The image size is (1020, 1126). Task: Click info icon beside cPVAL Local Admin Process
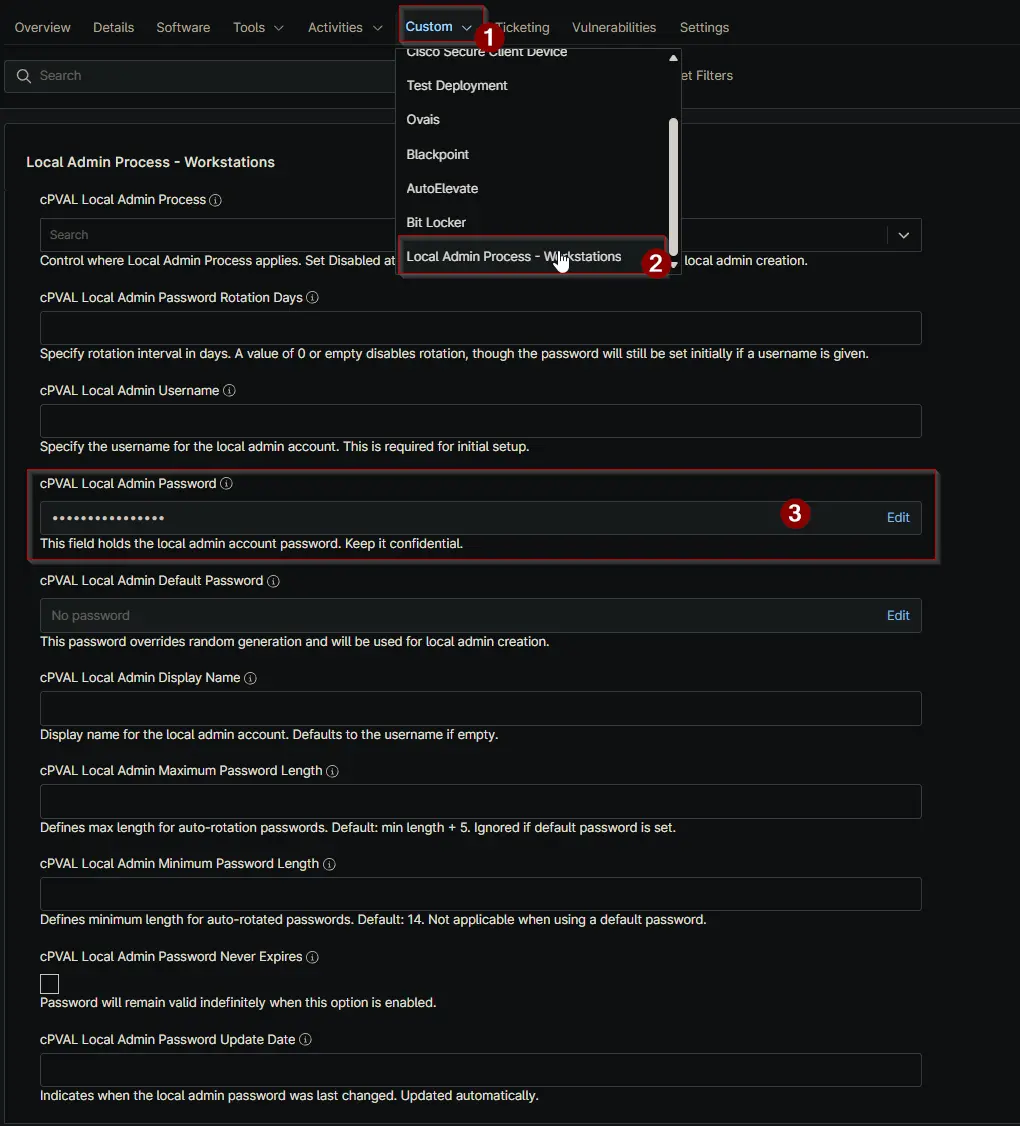pos(215,200)
